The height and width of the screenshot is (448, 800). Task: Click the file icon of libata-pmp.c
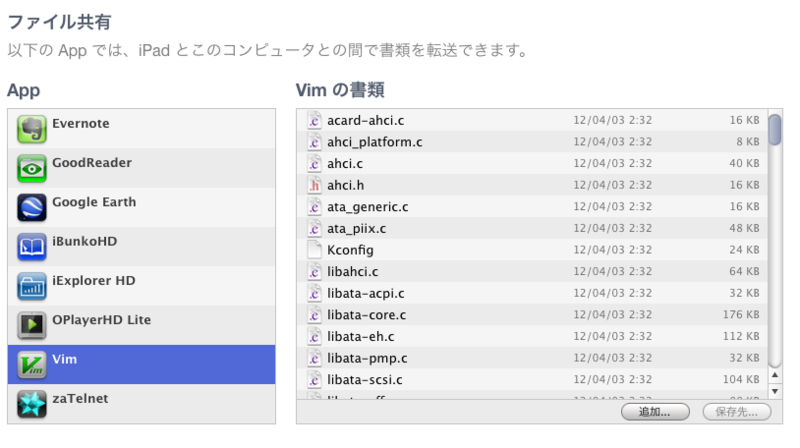point(314,358)
